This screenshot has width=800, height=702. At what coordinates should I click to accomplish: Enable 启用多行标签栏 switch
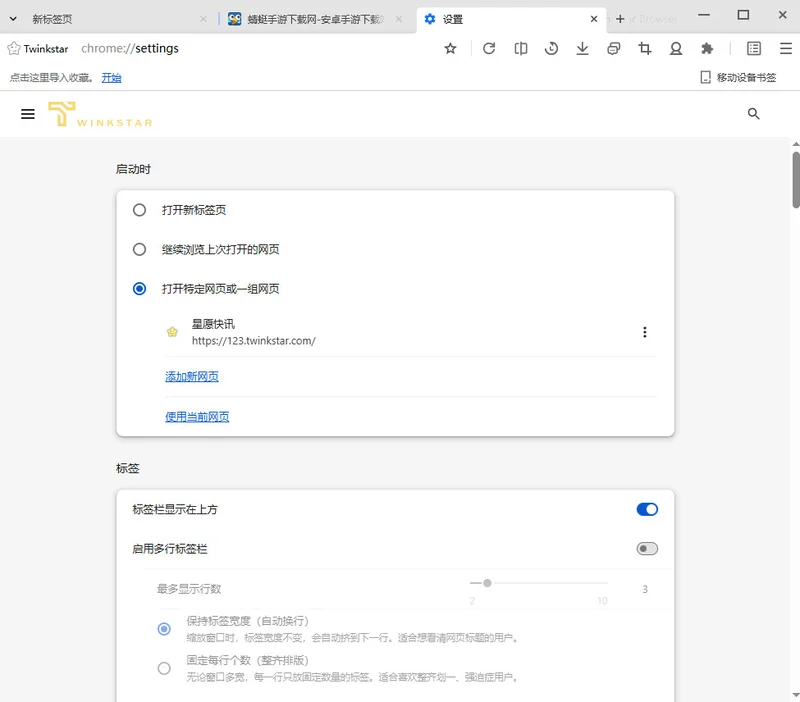647,549
